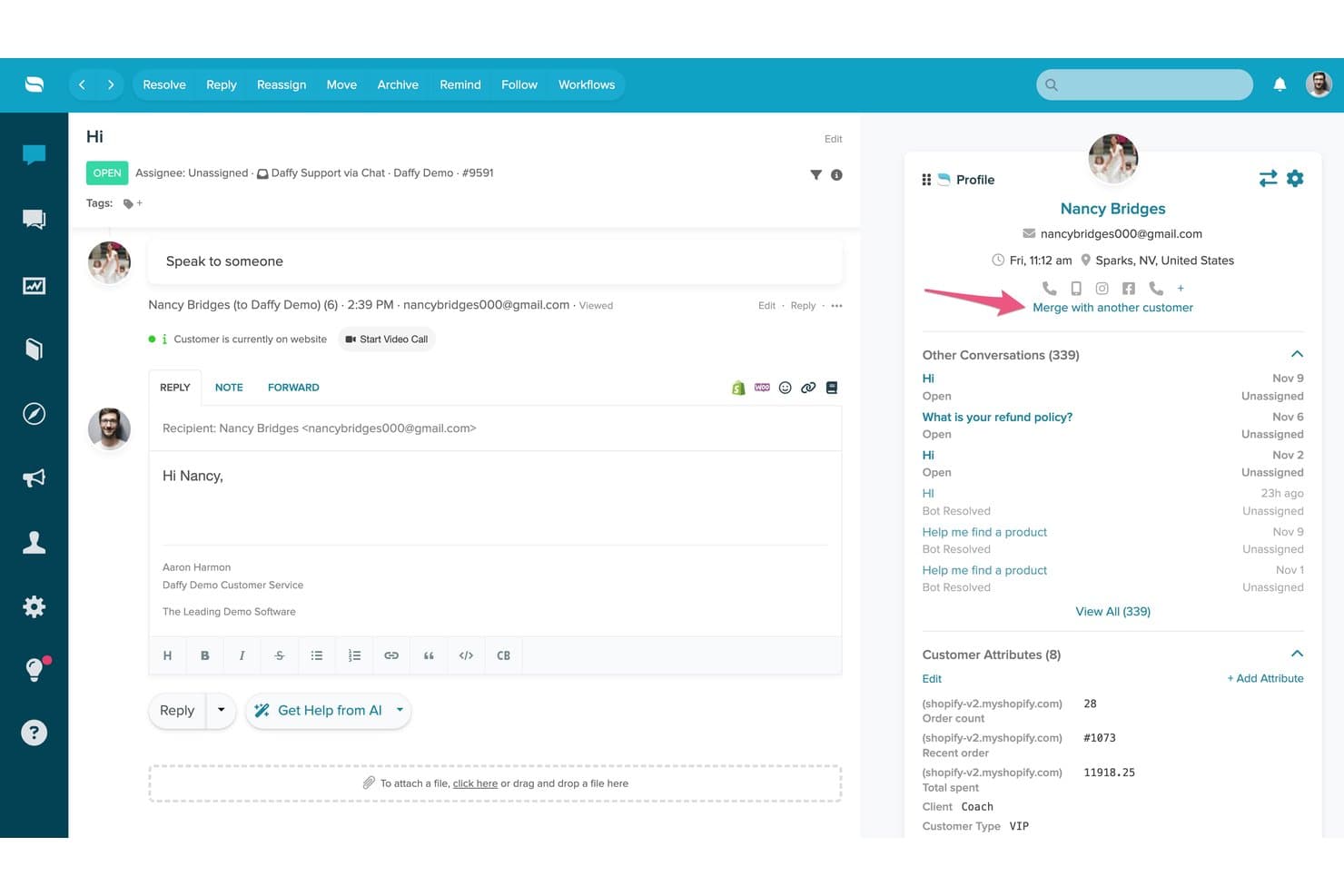Click the conversation info icon

click(836, 174)
